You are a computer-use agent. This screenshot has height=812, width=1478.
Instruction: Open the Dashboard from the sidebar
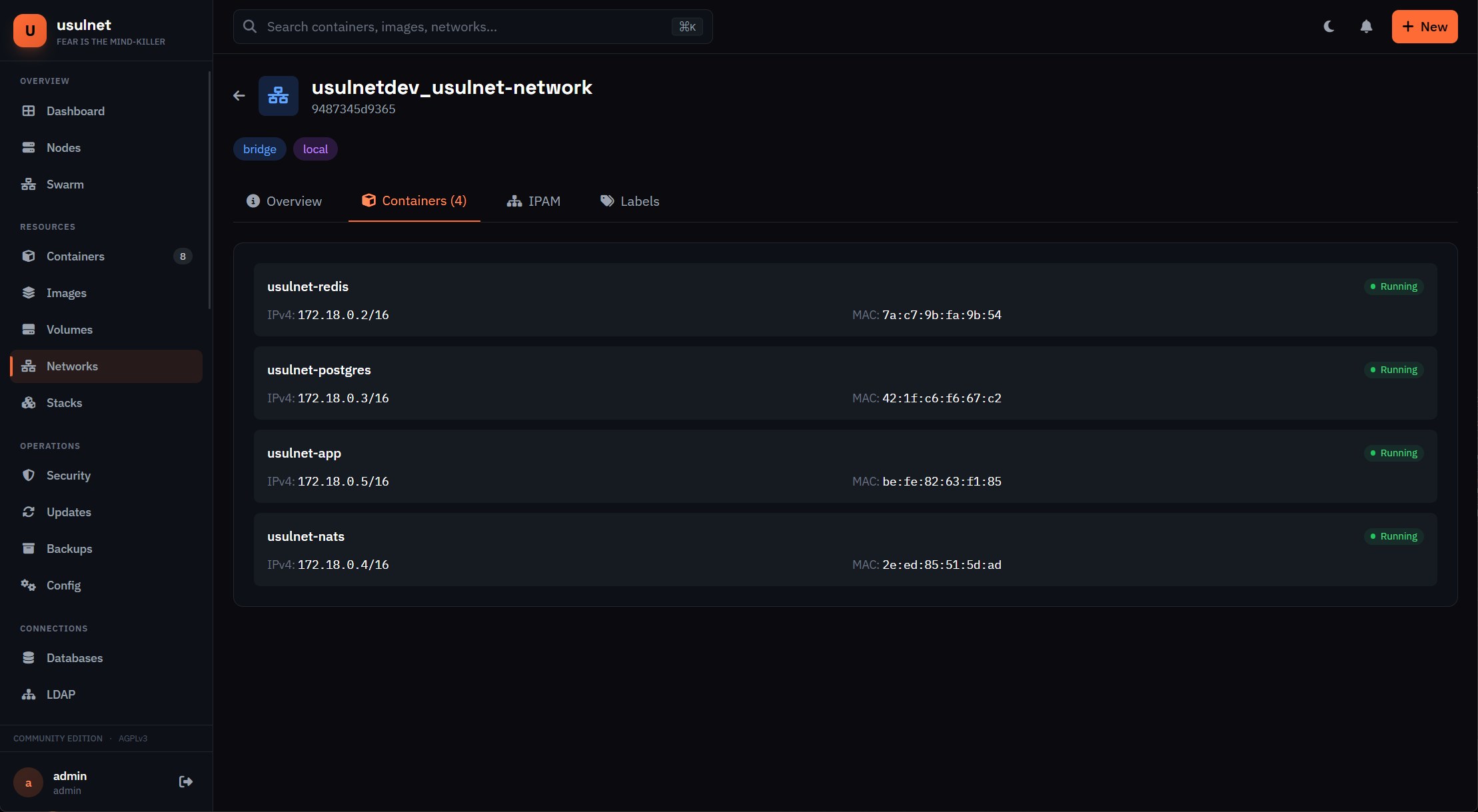coord(75,111)
